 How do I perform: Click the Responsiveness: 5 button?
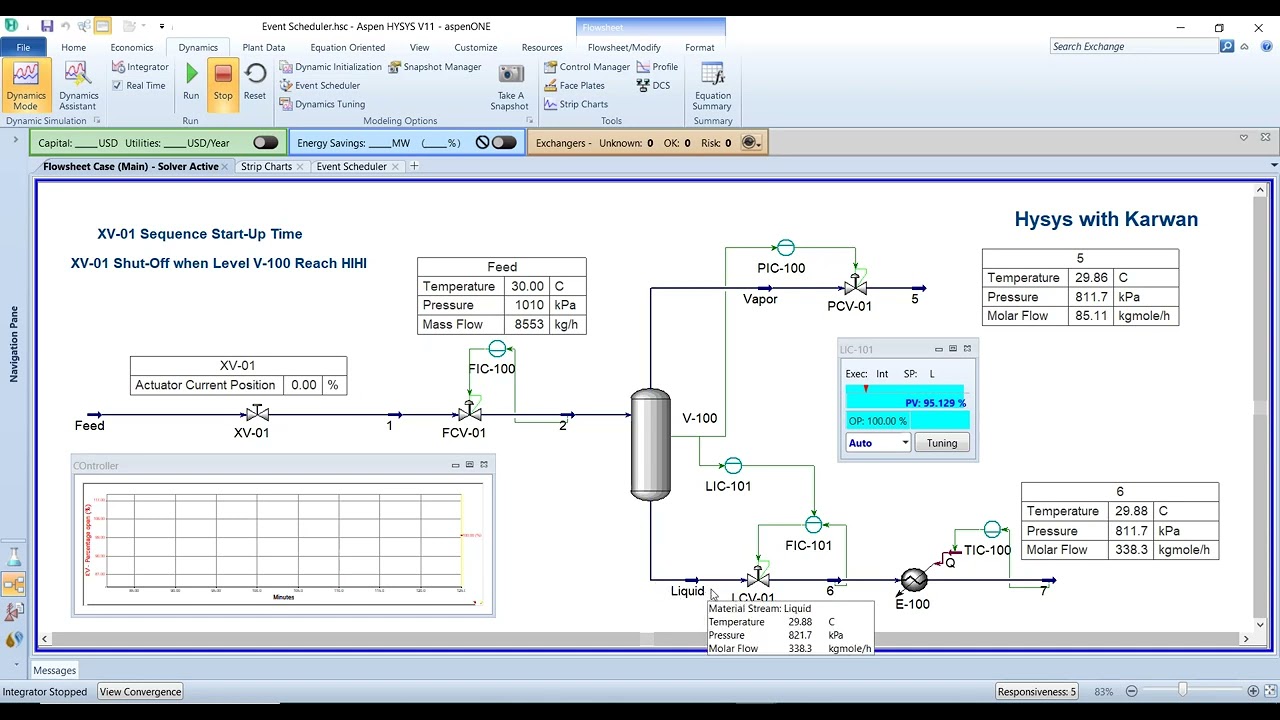point(1037,691)
